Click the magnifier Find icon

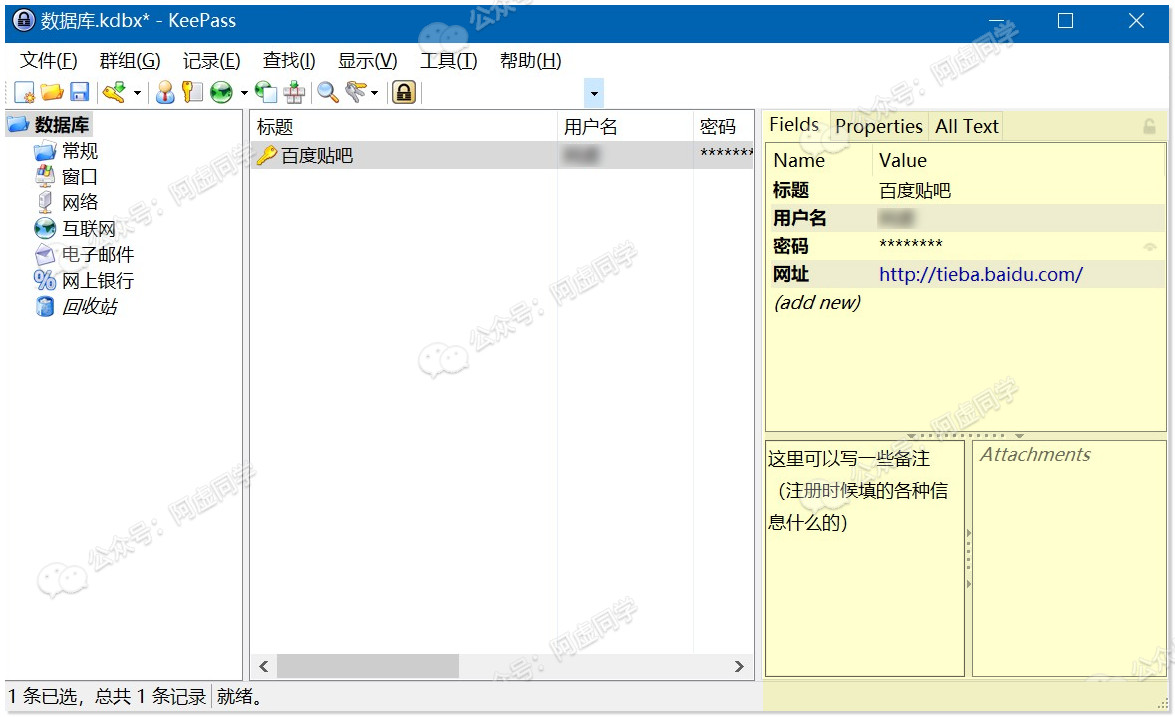pyautogui.click(x=327, y=92)
